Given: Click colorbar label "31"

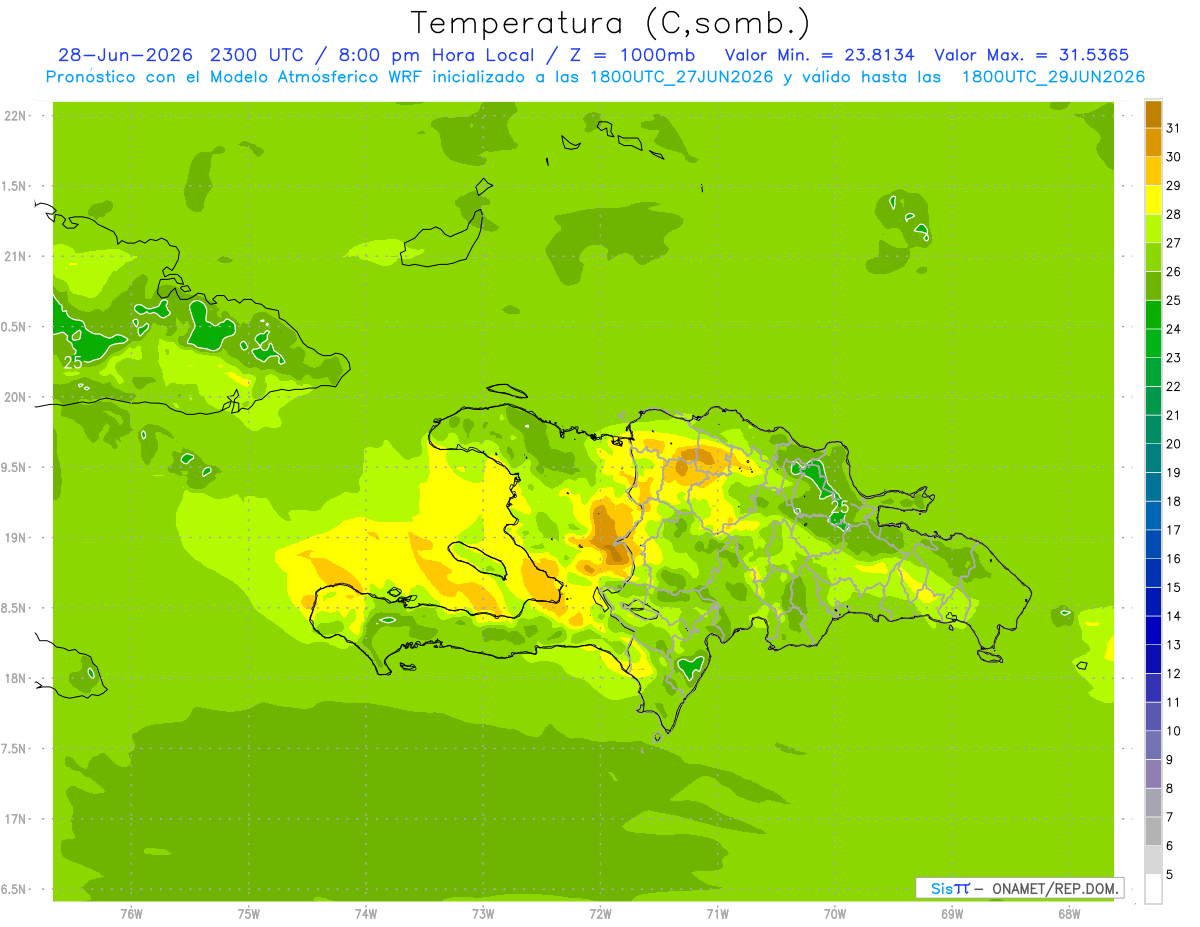Looking at the screenshot, I should coord(1173,128).
